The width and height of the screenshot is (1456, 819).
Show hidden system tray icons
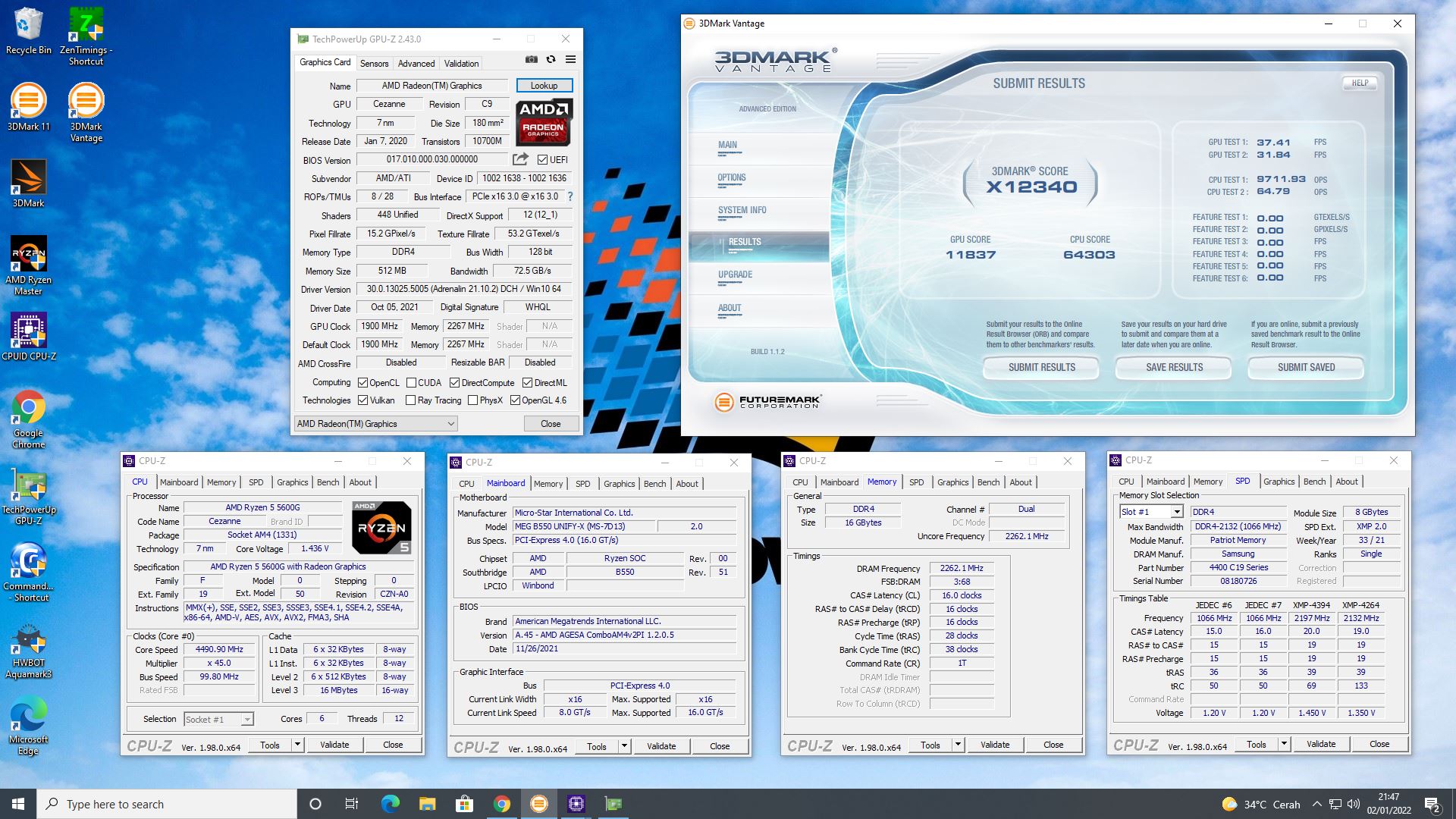(x=1316, y=804)
